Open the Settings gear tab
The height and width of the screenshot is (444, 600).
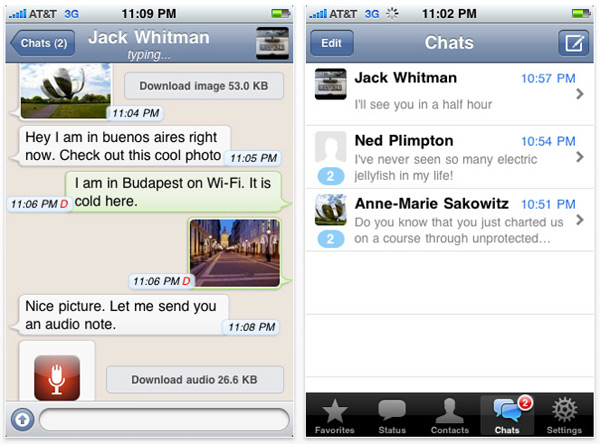coord(565,416)
